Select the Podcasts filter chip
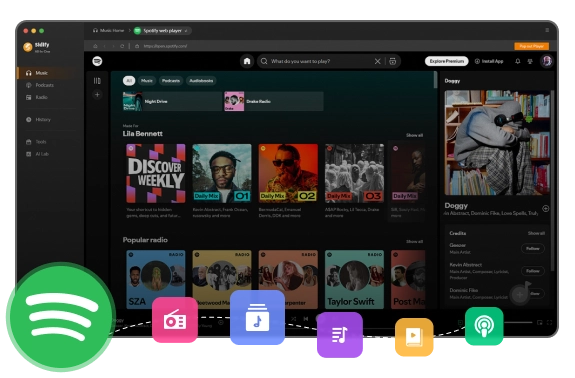Screen dimensions: 575x378 171,81
